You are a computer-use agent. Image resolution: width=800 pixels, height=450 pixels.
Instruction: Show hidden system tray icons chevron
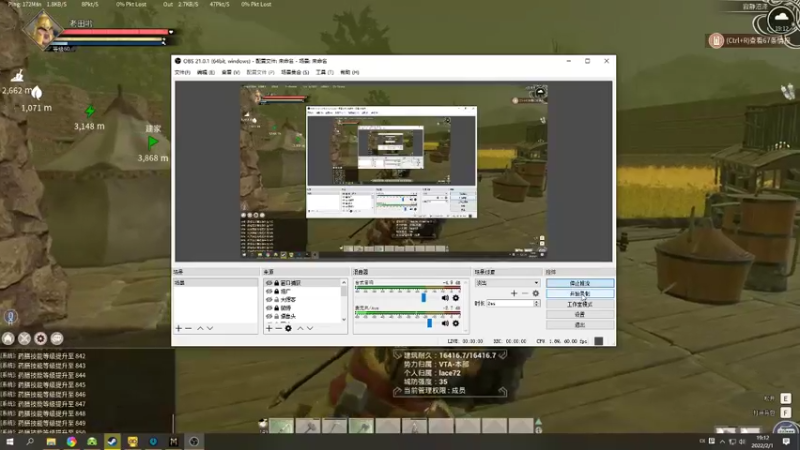(x=722, y=441)
